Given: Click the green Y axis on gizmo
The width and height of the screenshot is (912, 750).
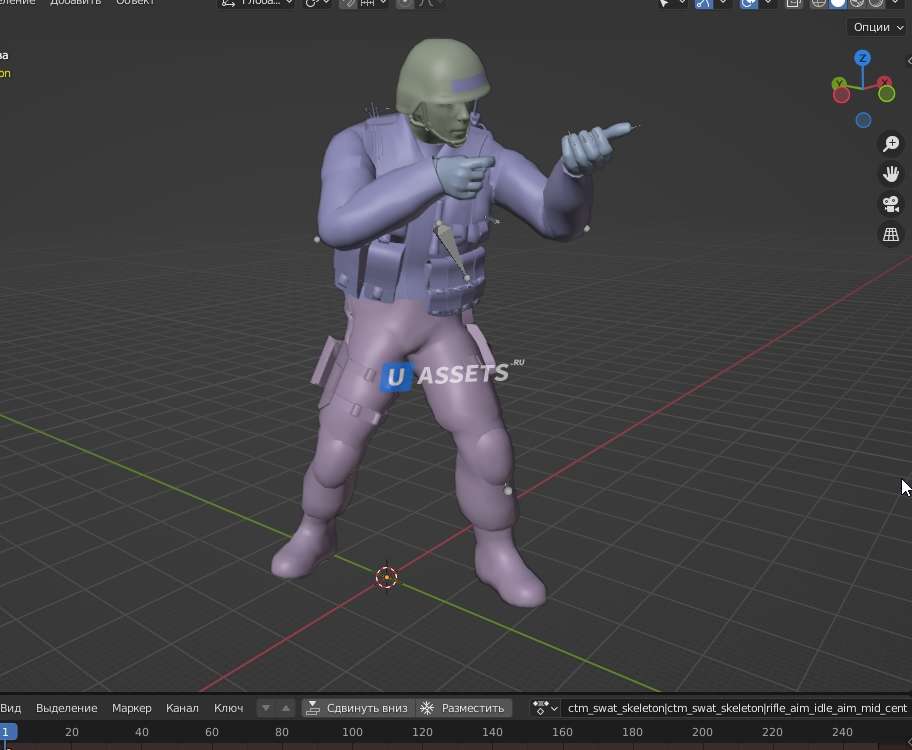Looking at the screenshot, I should pyautogui.click(x=886, y=94).
